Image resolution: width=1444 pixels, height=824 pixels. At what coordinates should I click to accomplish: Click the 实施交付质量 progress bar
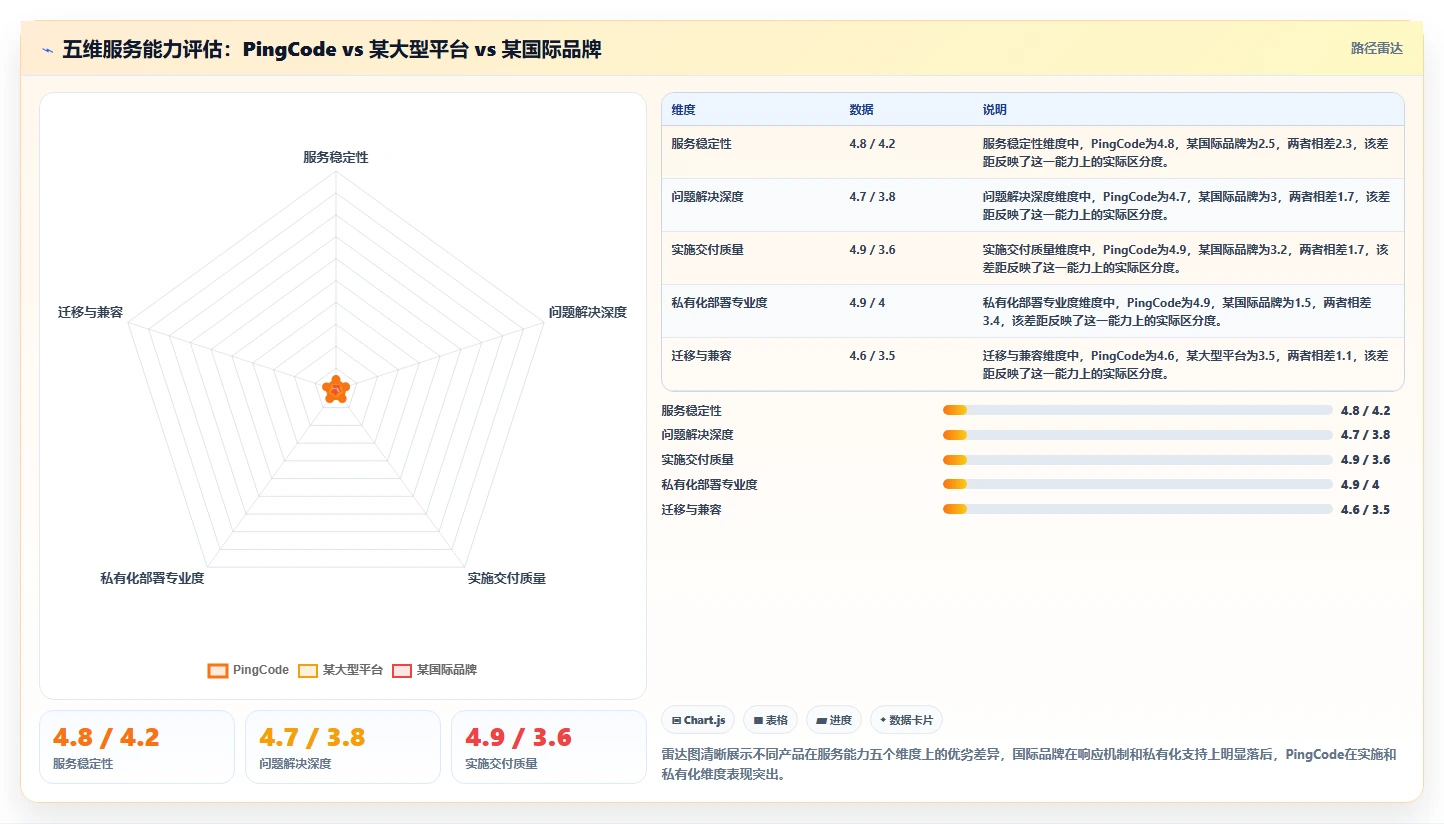pyautogui.click(x=1138, y=460)
